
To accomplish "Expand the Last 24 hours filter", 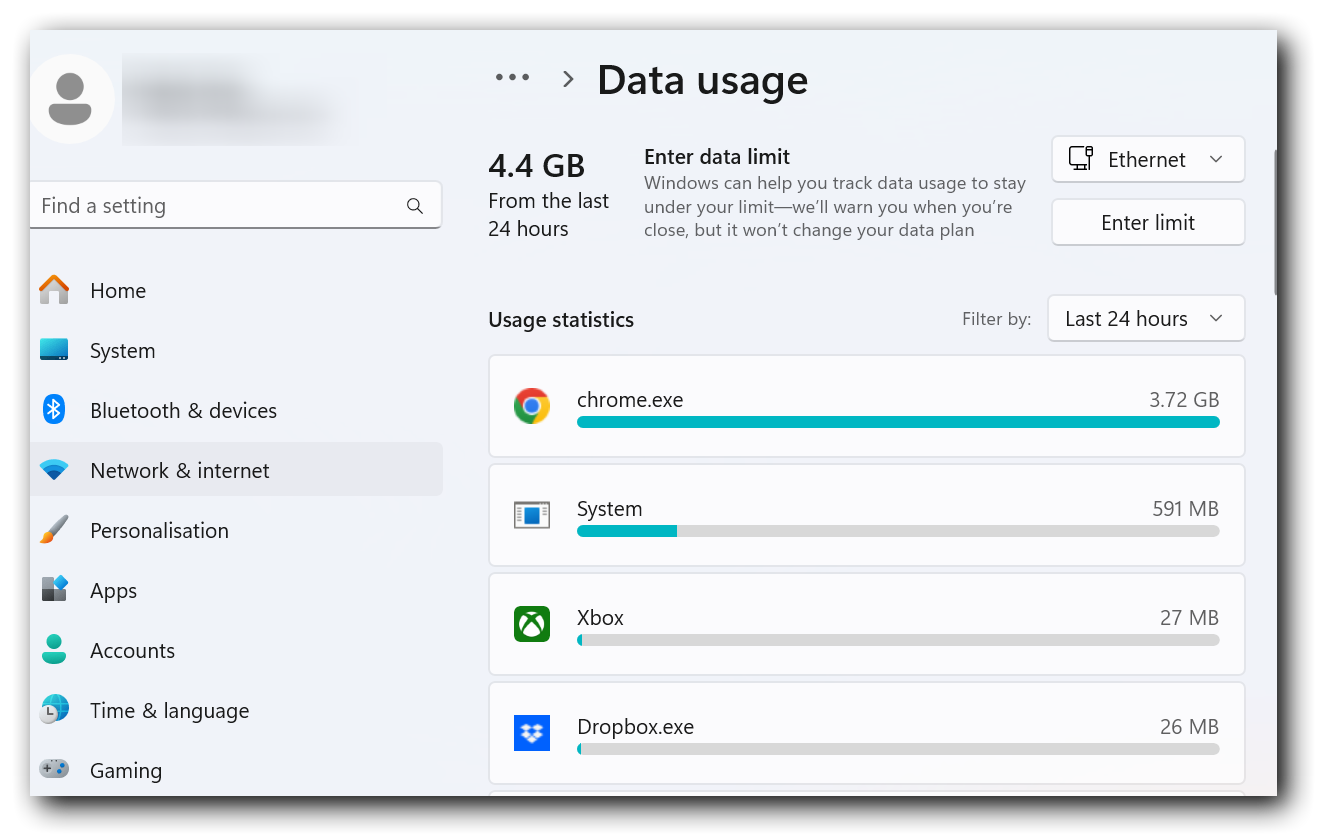I will coord(1145,319).
